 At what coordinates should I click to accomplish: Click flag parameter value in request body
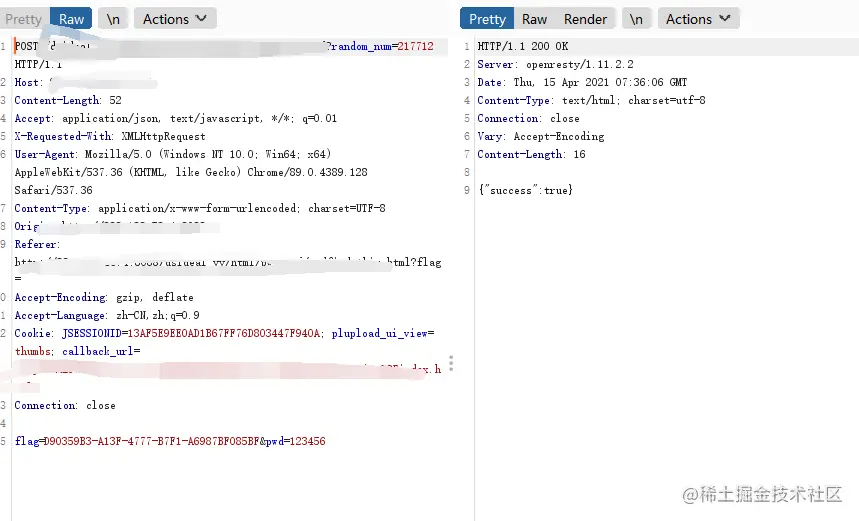[x=151, y=442]
